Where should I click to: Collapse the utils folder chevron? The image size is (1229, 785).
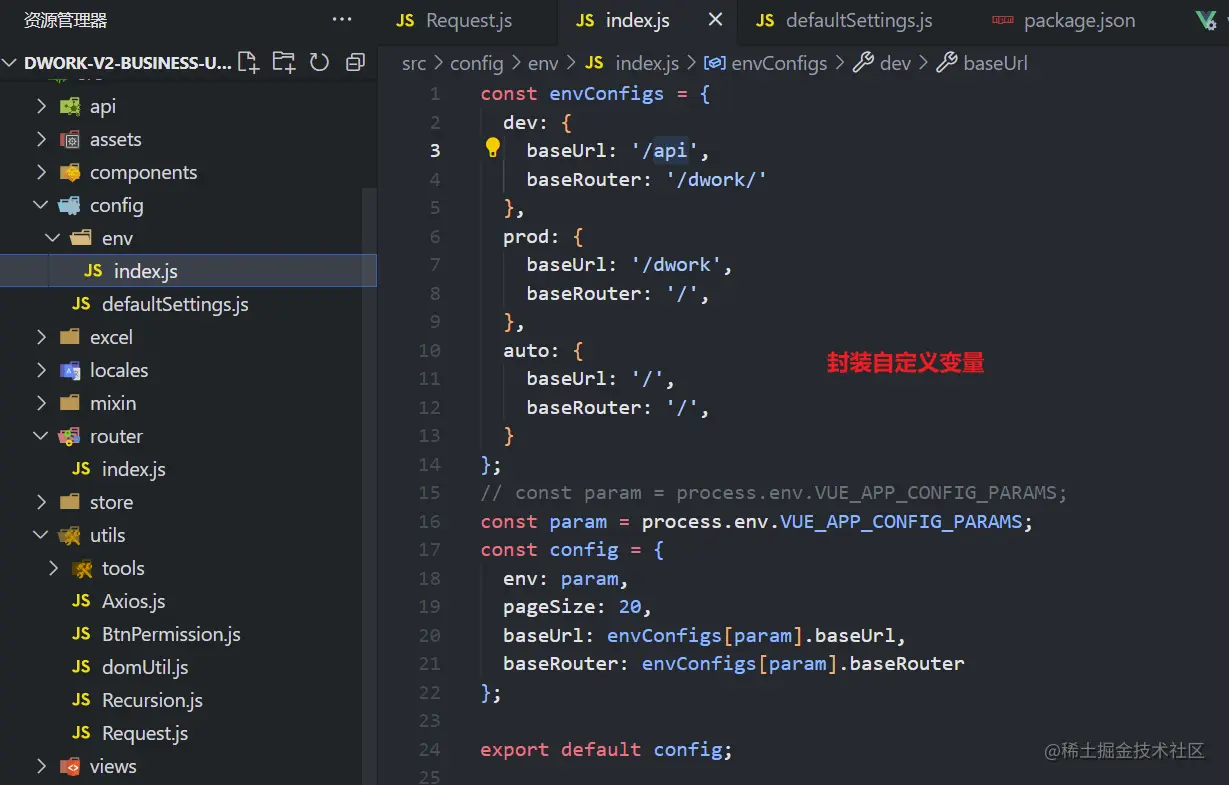(x=41, y=535)
